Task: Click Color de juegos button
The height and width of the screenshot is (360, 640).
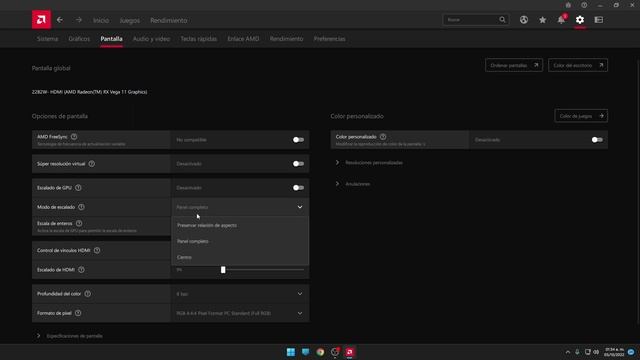Action: coord(581,116)
